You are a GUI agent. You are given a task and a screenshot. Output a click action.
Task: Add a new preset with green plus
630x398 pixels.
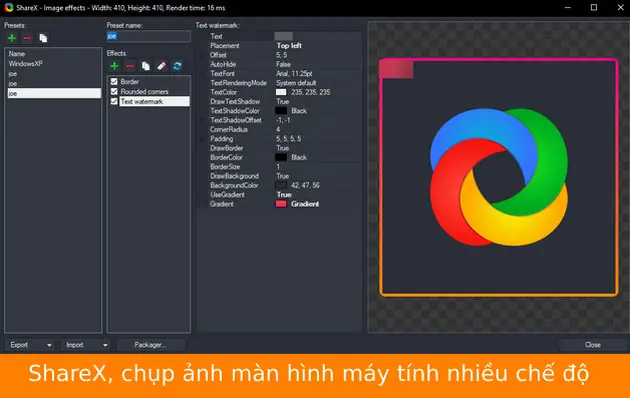tap(12, 38)
